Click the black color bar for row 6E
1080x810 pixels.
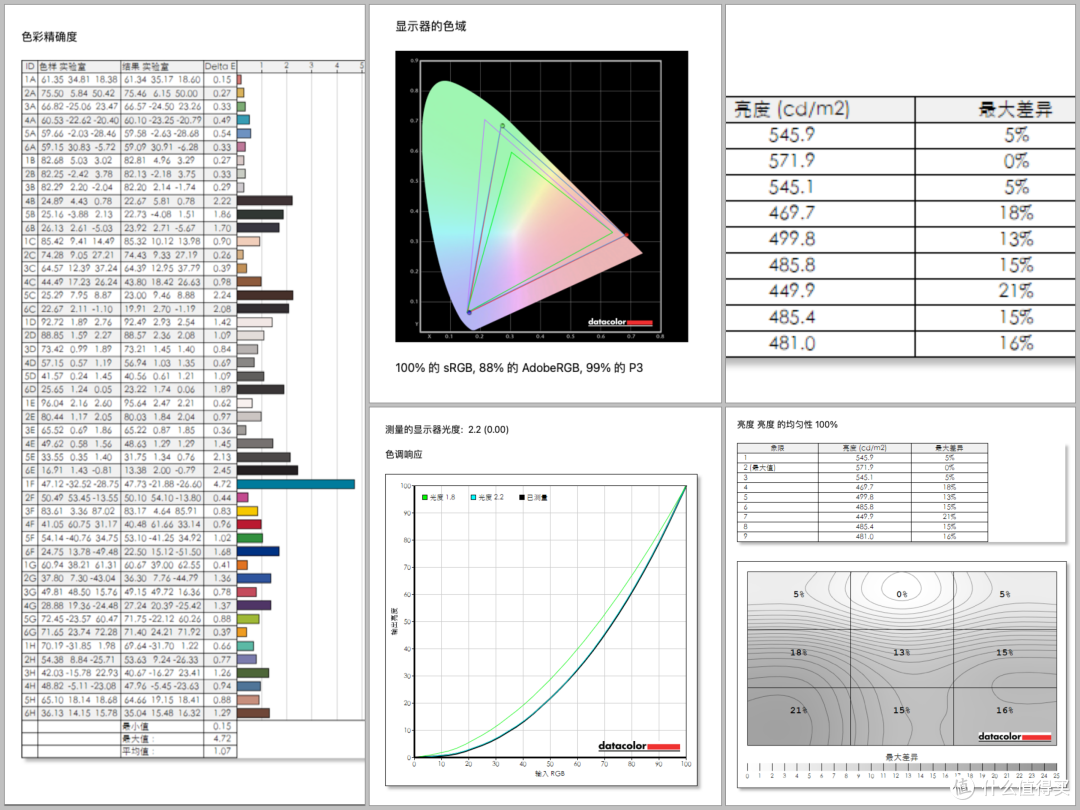[267, 470]
